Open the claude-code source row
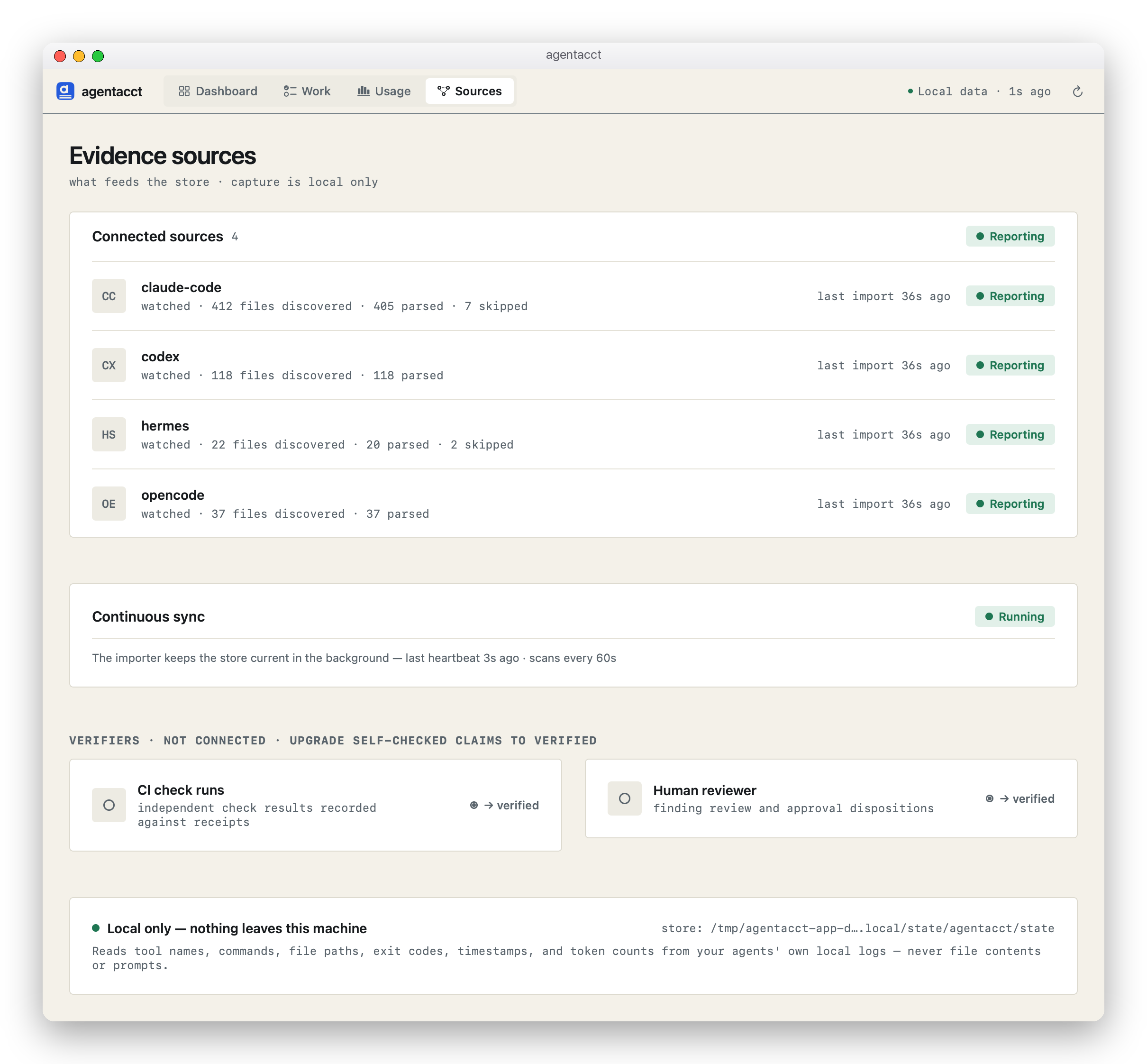 pos(573,296)
